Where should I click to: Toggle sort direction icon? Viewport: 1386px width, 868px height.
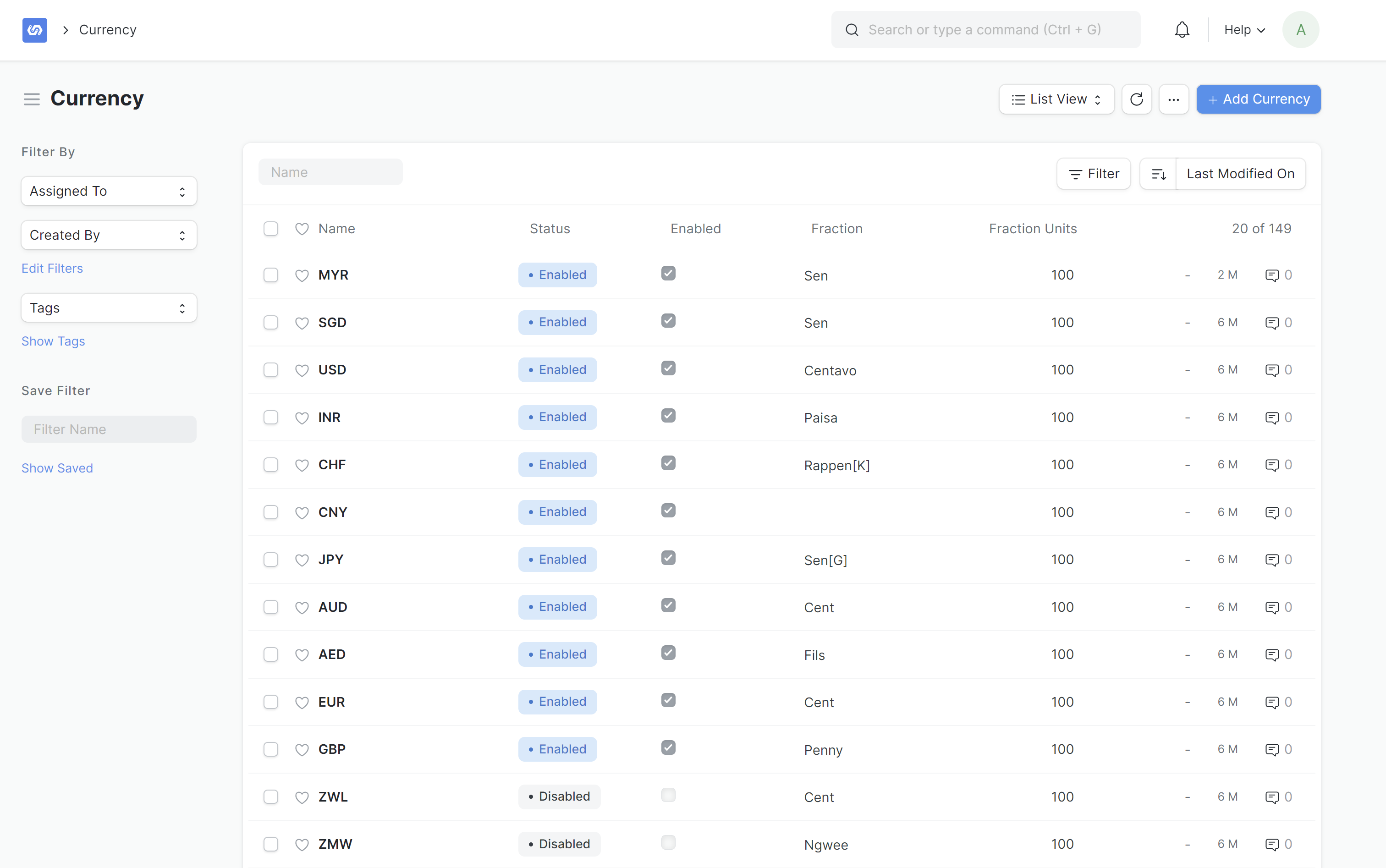[1158, 174]
